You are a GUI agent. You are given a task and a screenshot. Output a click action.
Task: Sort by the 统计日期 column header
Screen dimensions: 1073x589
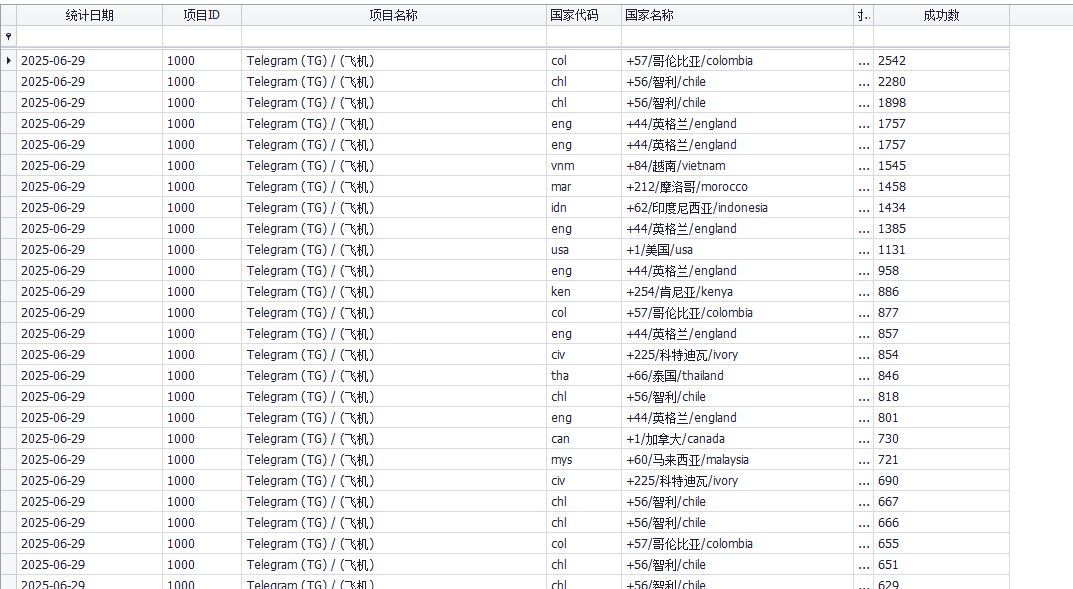90,15
